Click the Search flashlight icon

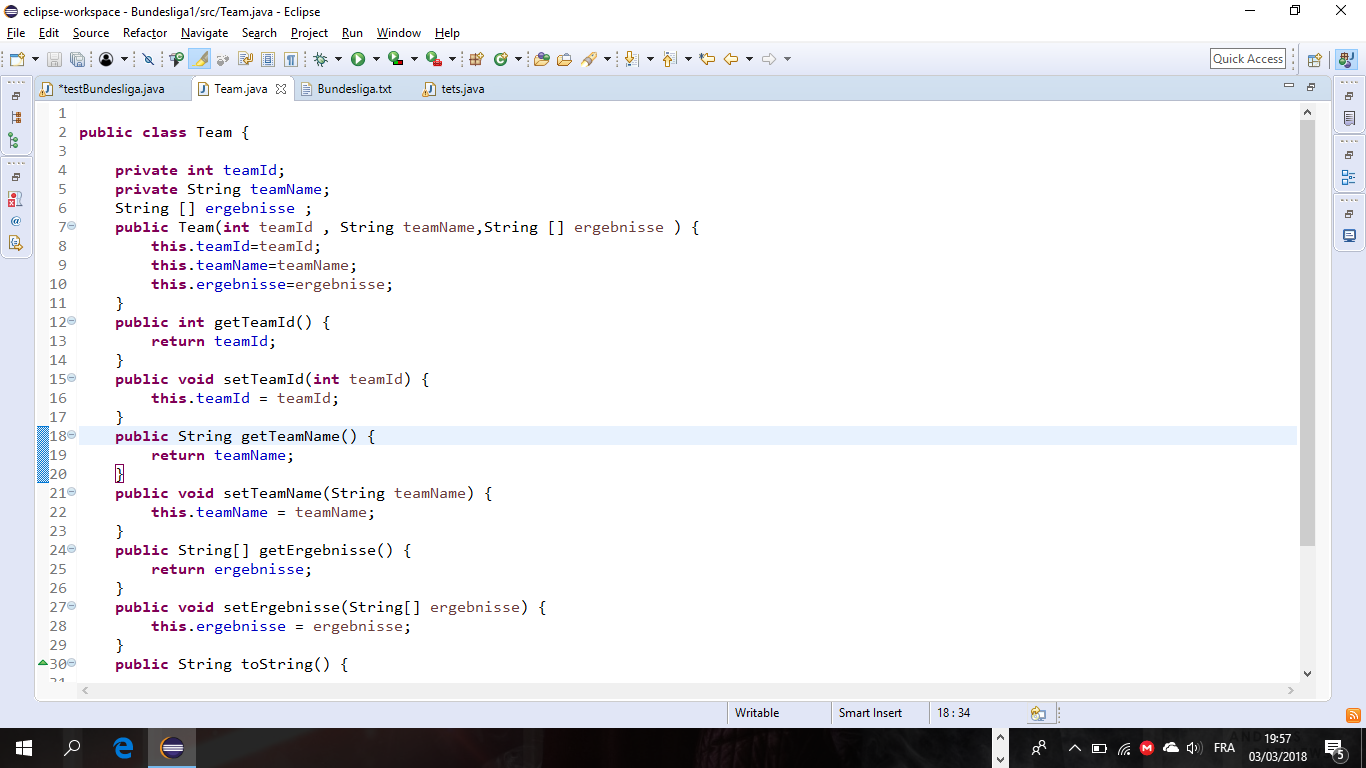pyautogui.click(x=588, y=59)
